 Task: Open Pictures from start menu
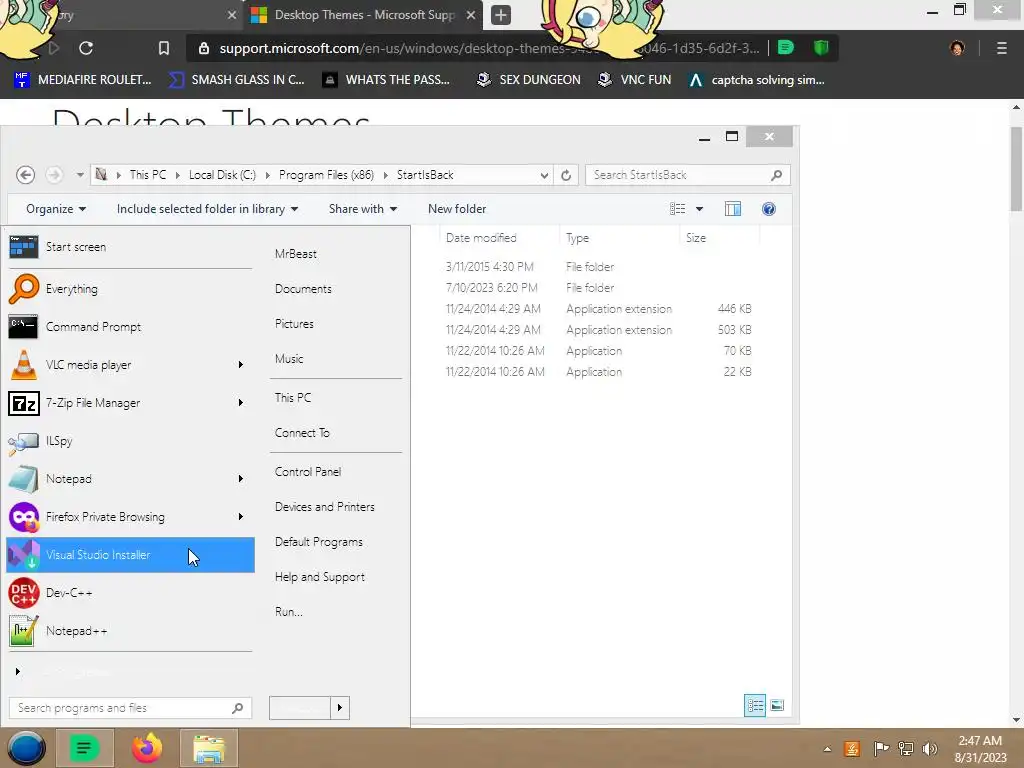click(x=294, y=324)
